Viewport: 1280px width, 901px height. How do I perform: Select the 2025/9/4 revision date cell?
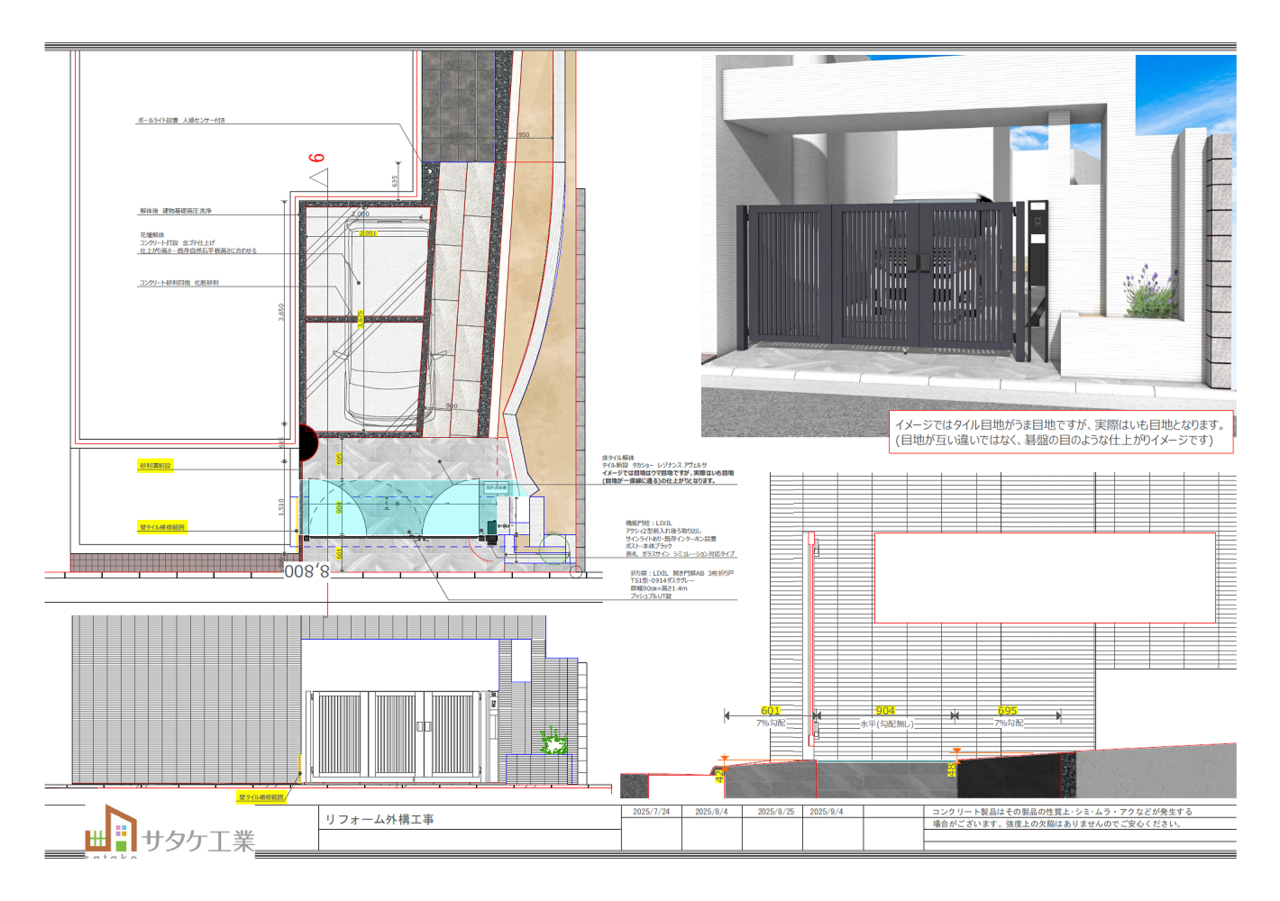(x=826, y=813)
